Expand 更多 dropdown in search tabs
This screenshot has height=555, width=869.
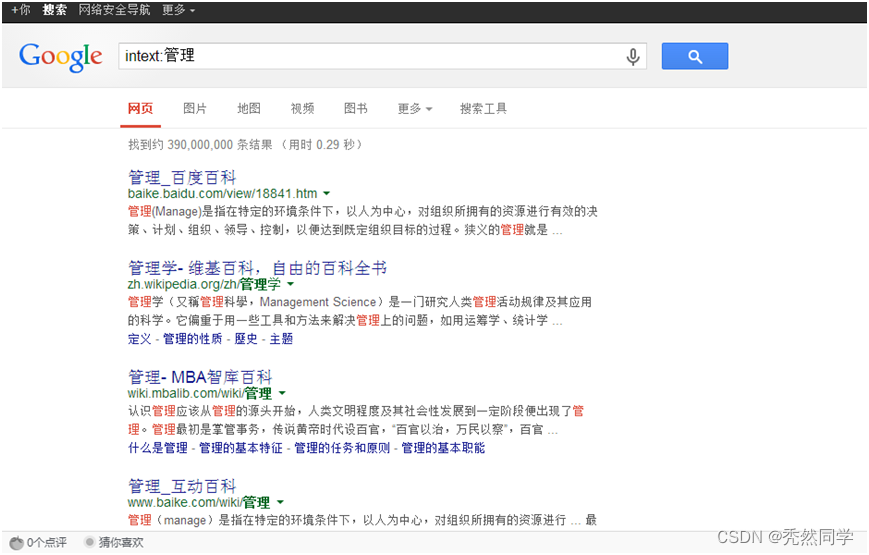click(x=415, y=108)
